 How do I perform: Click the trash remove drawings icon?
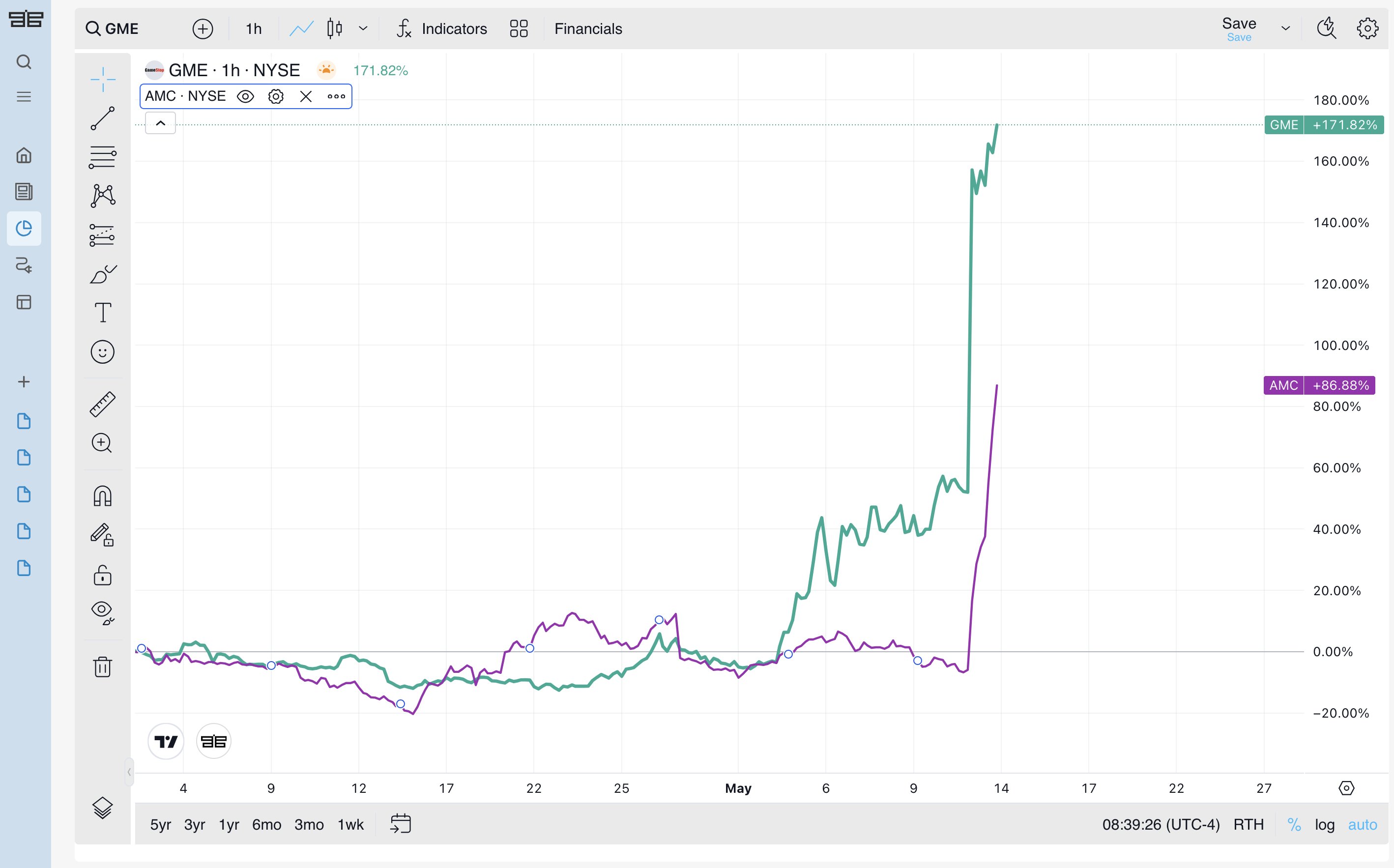103,666
